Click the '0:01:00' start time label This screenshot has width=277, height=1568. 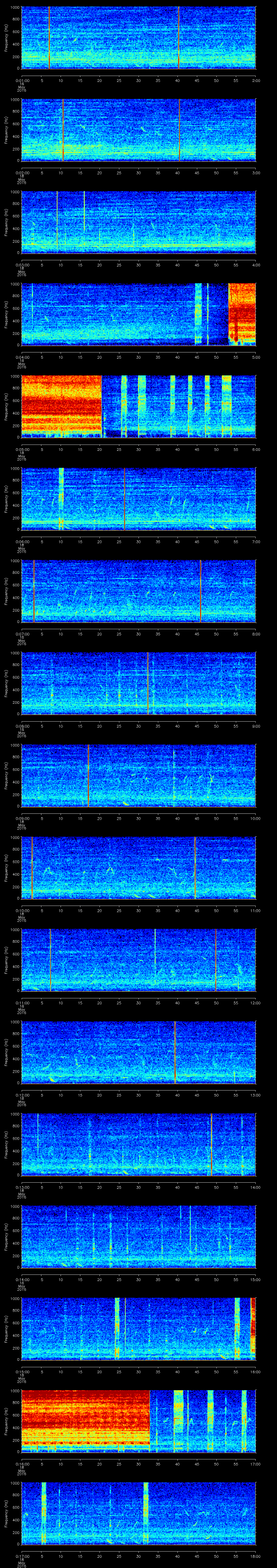tap(22, 80)
